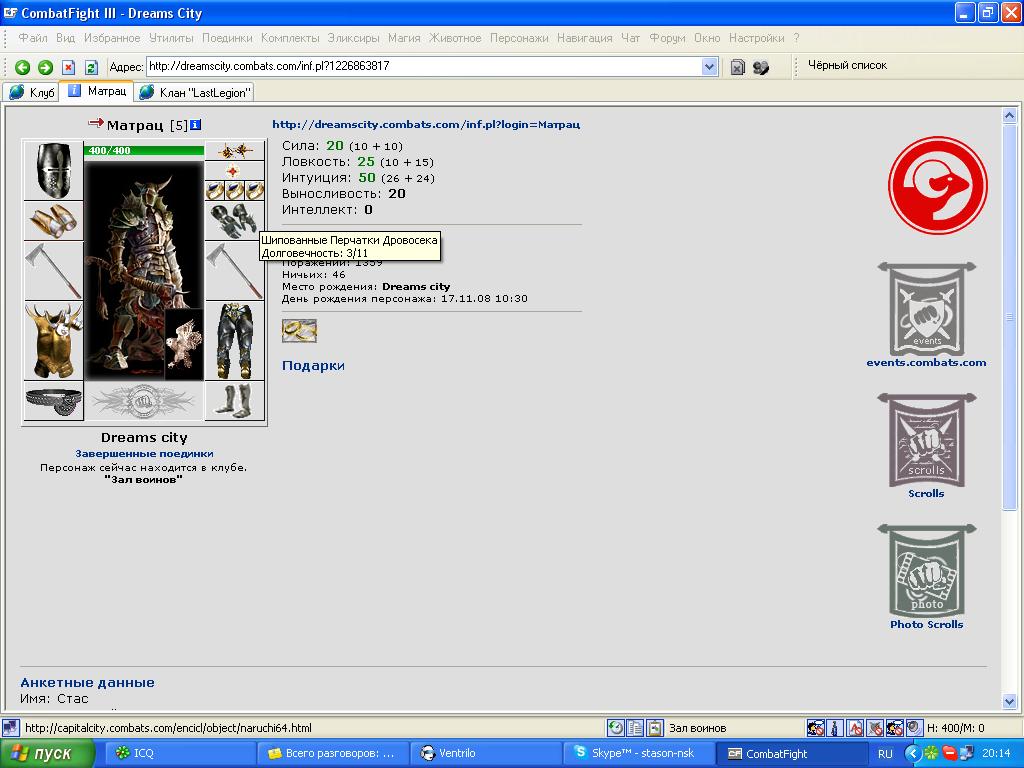Click the clipboard picture icon in status bar
This screenshot has height=768, width=1024.
(655, 728)
